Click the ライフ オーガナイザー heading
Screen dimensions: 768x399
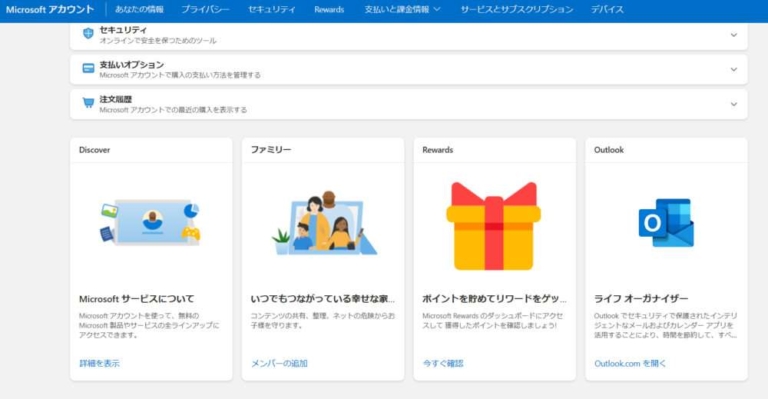point(641,299)
